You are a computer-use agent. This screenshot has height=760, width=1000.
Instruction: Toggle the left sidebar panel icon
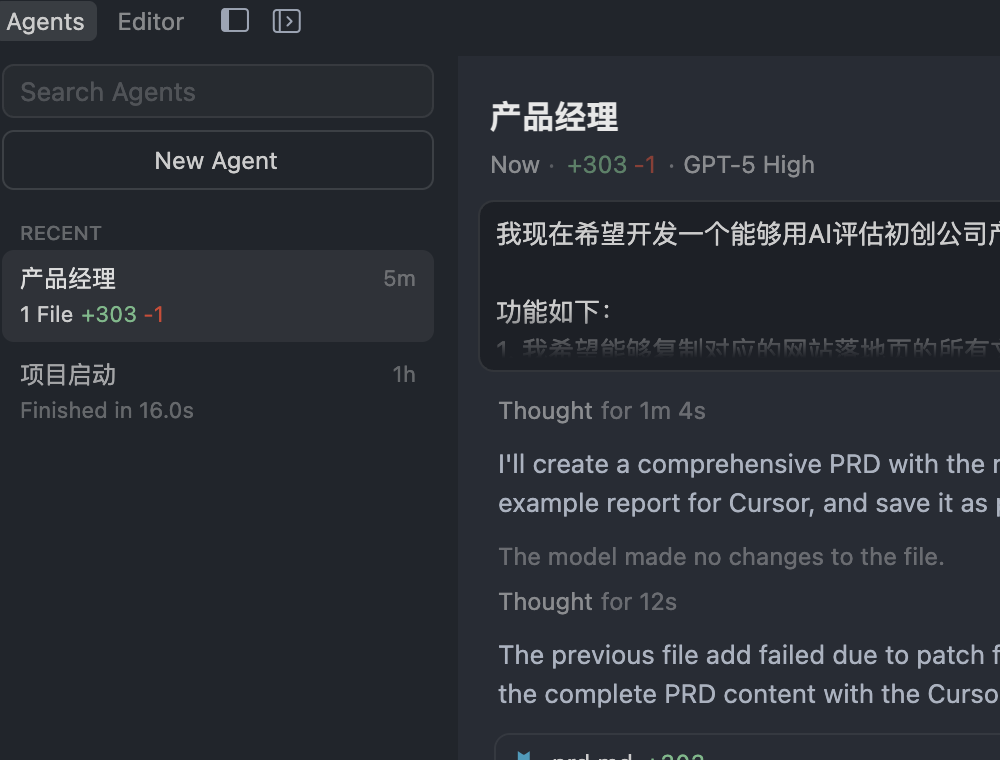coord(235,21)
